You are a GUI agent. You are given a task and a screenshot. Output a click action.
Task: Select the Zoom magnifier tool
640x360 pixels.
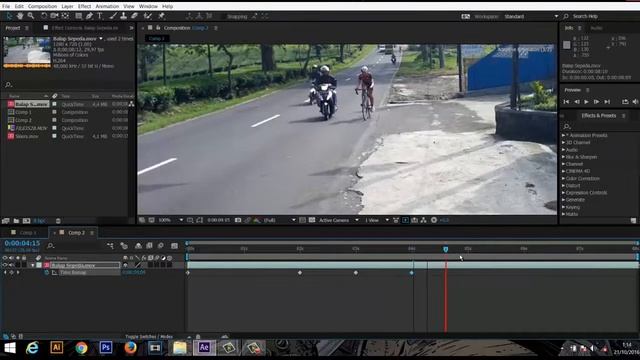tap(31, 16)
